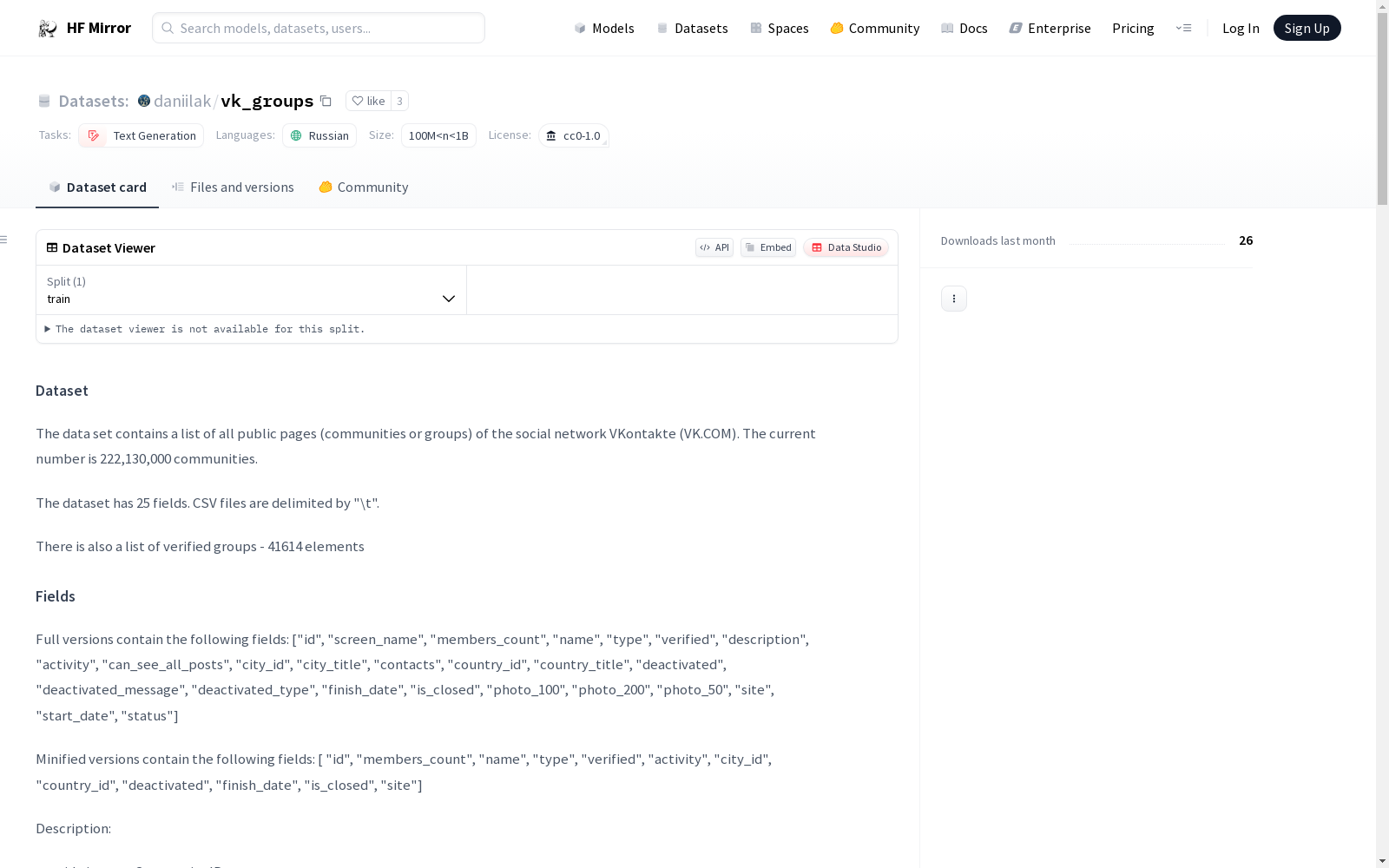1389x868 pixels.
Task: Open the Files and versions tab
Action: click(233, 187)
